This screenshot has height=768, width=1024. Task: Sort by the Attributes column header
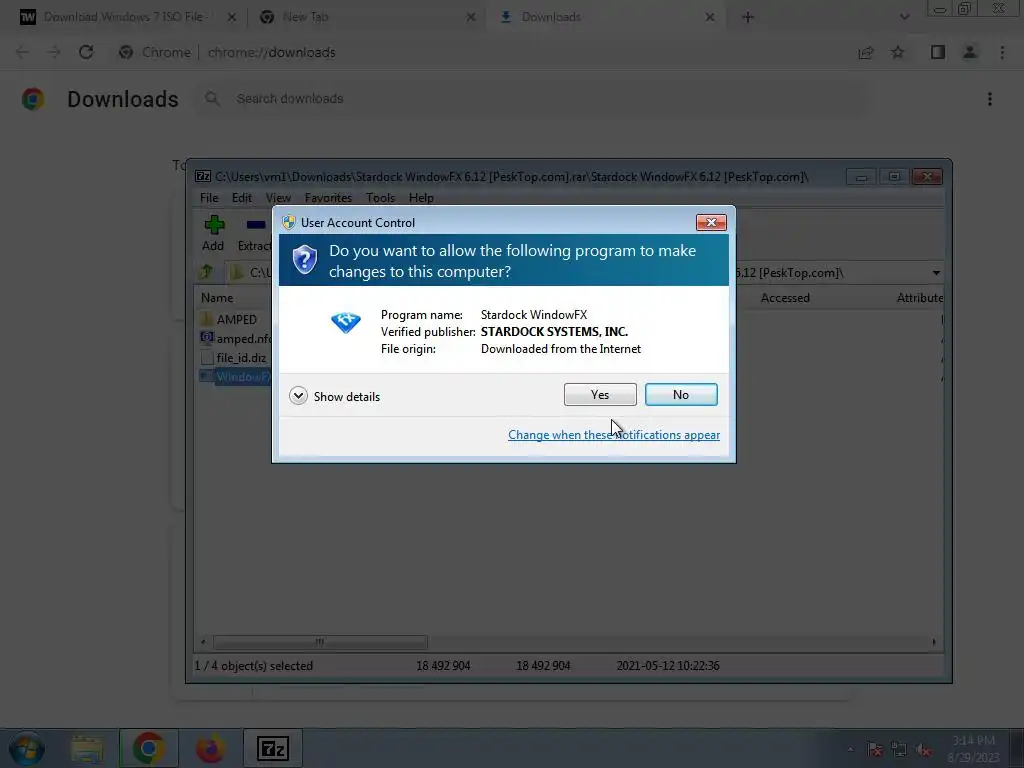(920, 298)
